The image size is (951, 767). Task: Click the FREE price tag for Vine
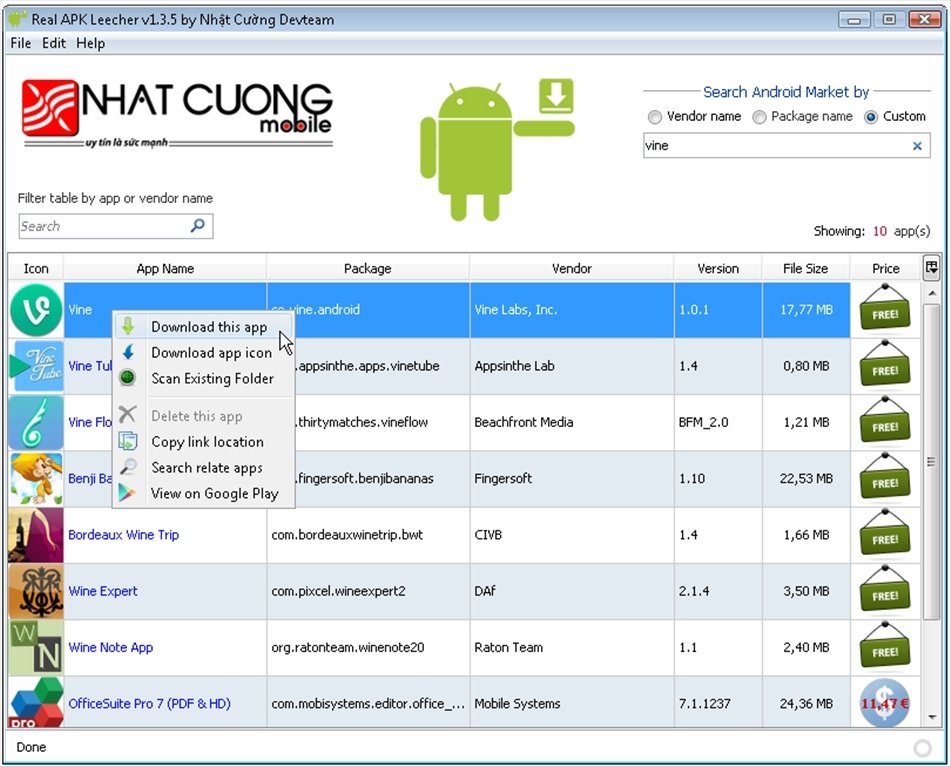[x=885, y=310]
